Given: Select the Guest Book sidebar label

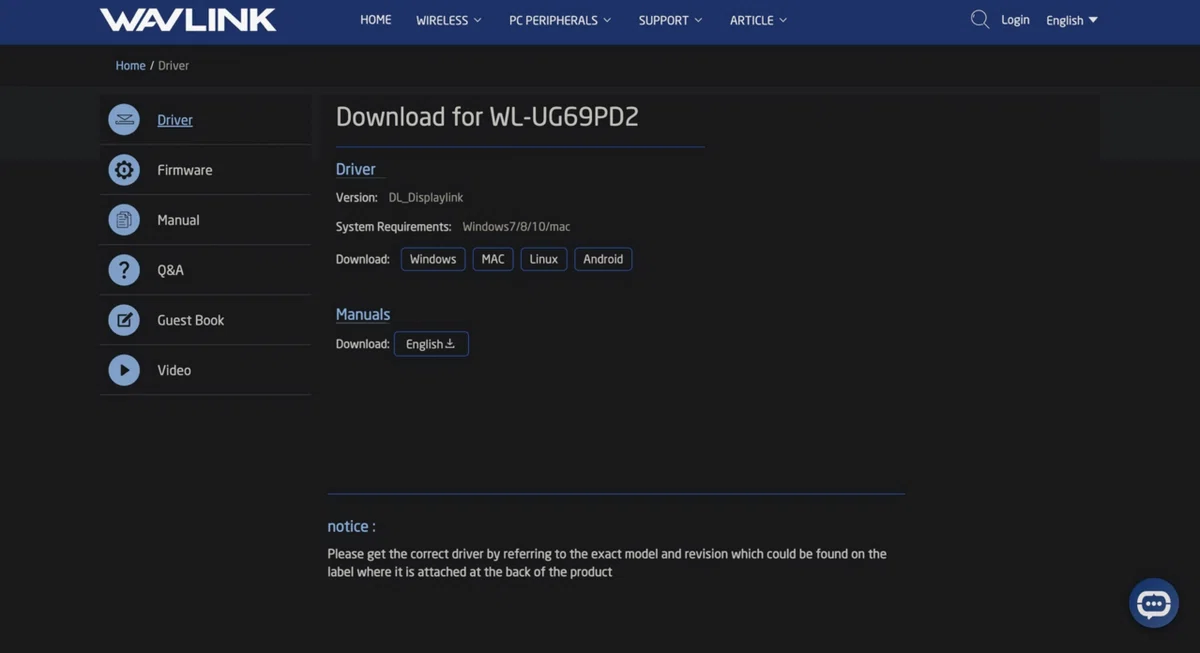Looking at the screenshot, I should (191, 320).
